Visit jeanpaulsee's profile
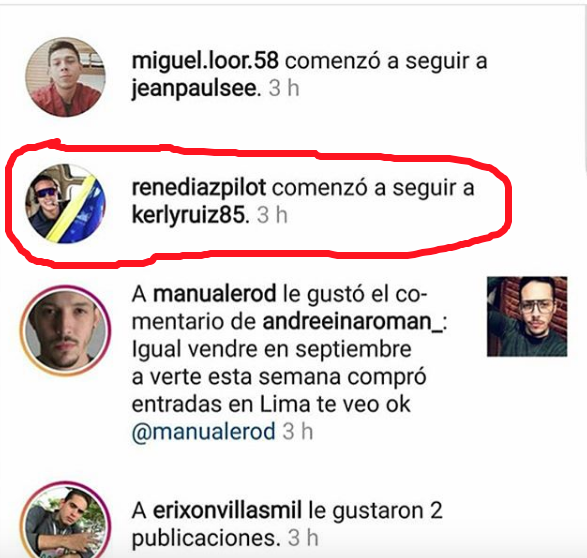Image resolution: width=587 pixels, height=558 pixels. pos(194,89)
